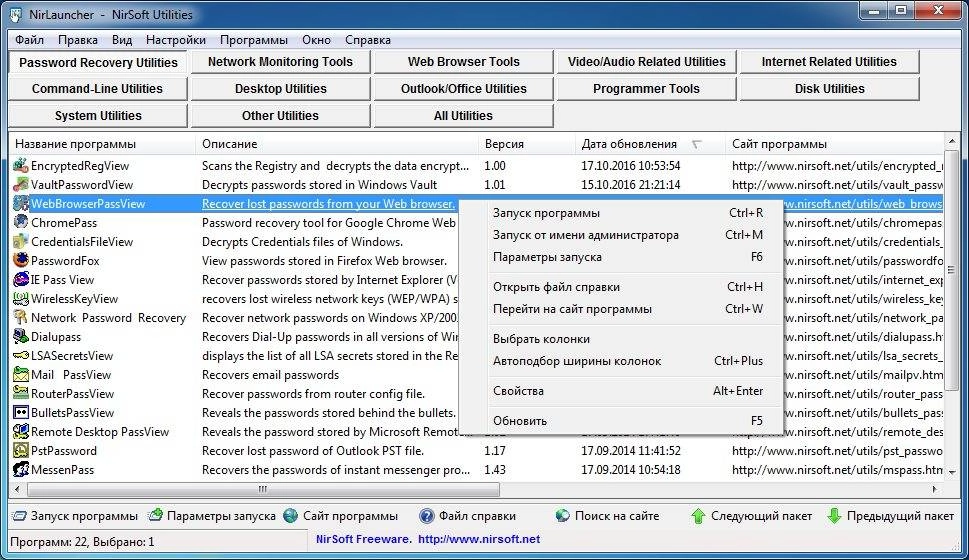Click the horizontal scrollbar thumb
969x560 pixels.
coord(263,489)
